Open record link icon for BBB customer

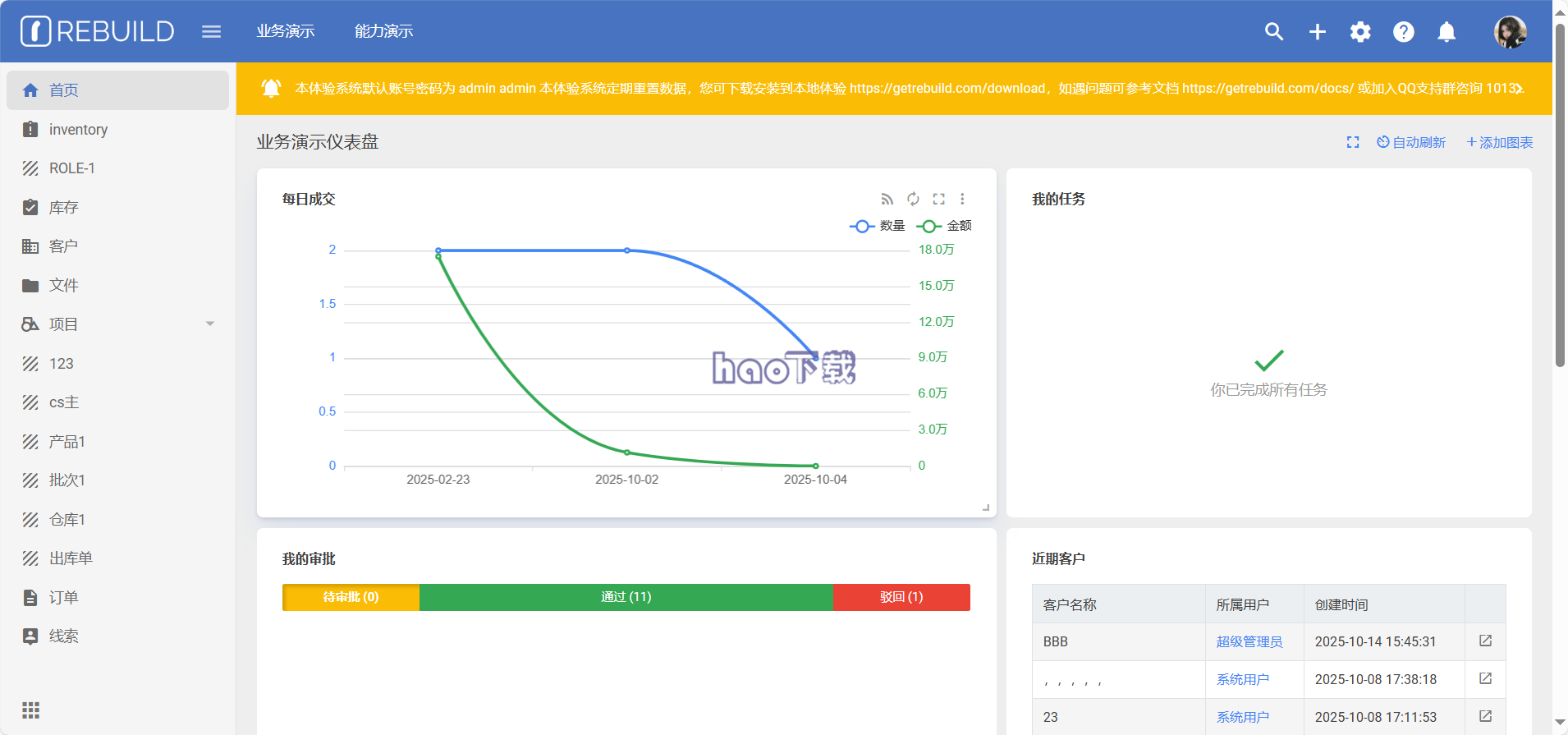1485,641
